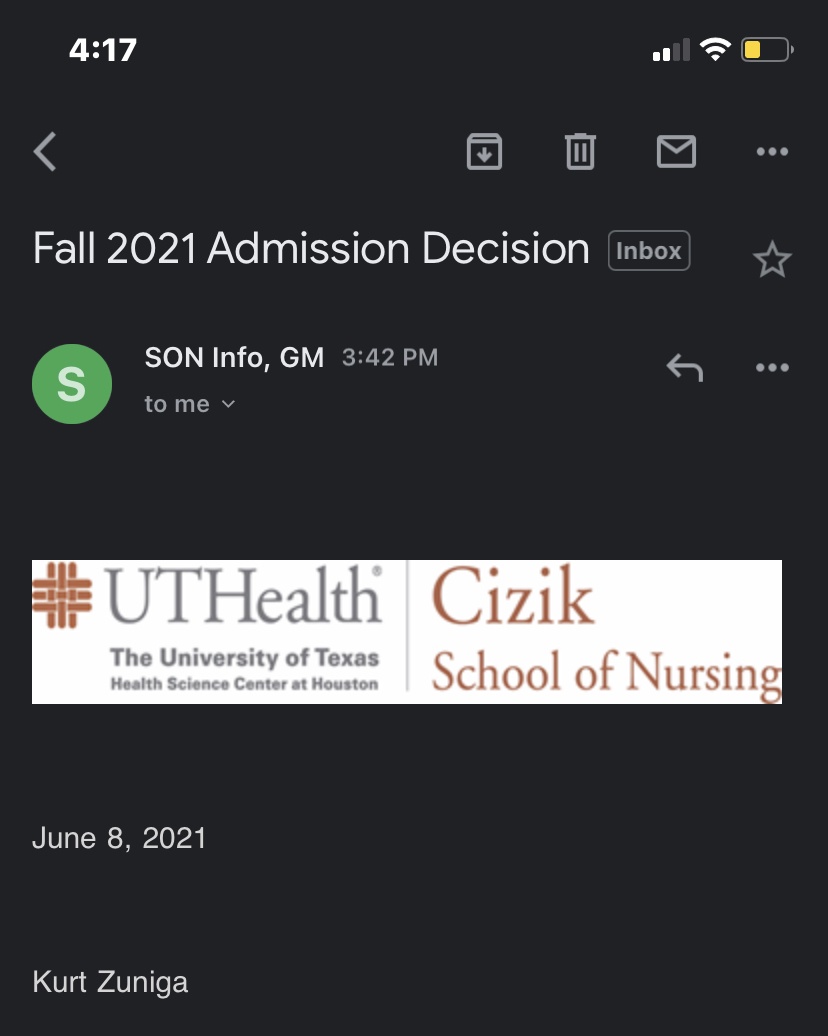This screenshot has height=1036, width=828.
Task: Open the UTHealth Cizik School of Nursing banner
Action: pyautogui.click(x=406, y=632)
